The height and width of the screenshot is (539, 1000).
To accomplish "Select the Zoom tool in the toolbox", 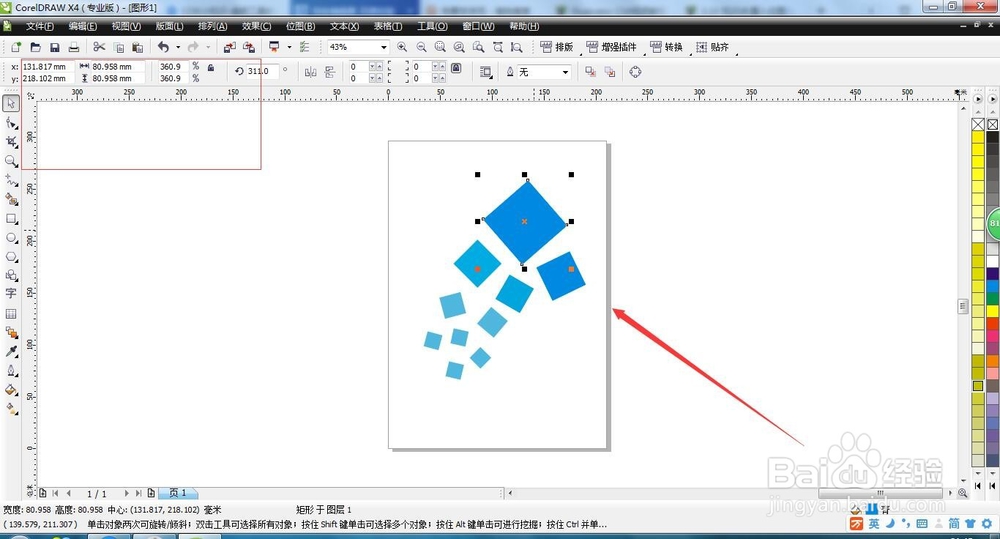I will (x=11, y=161).
